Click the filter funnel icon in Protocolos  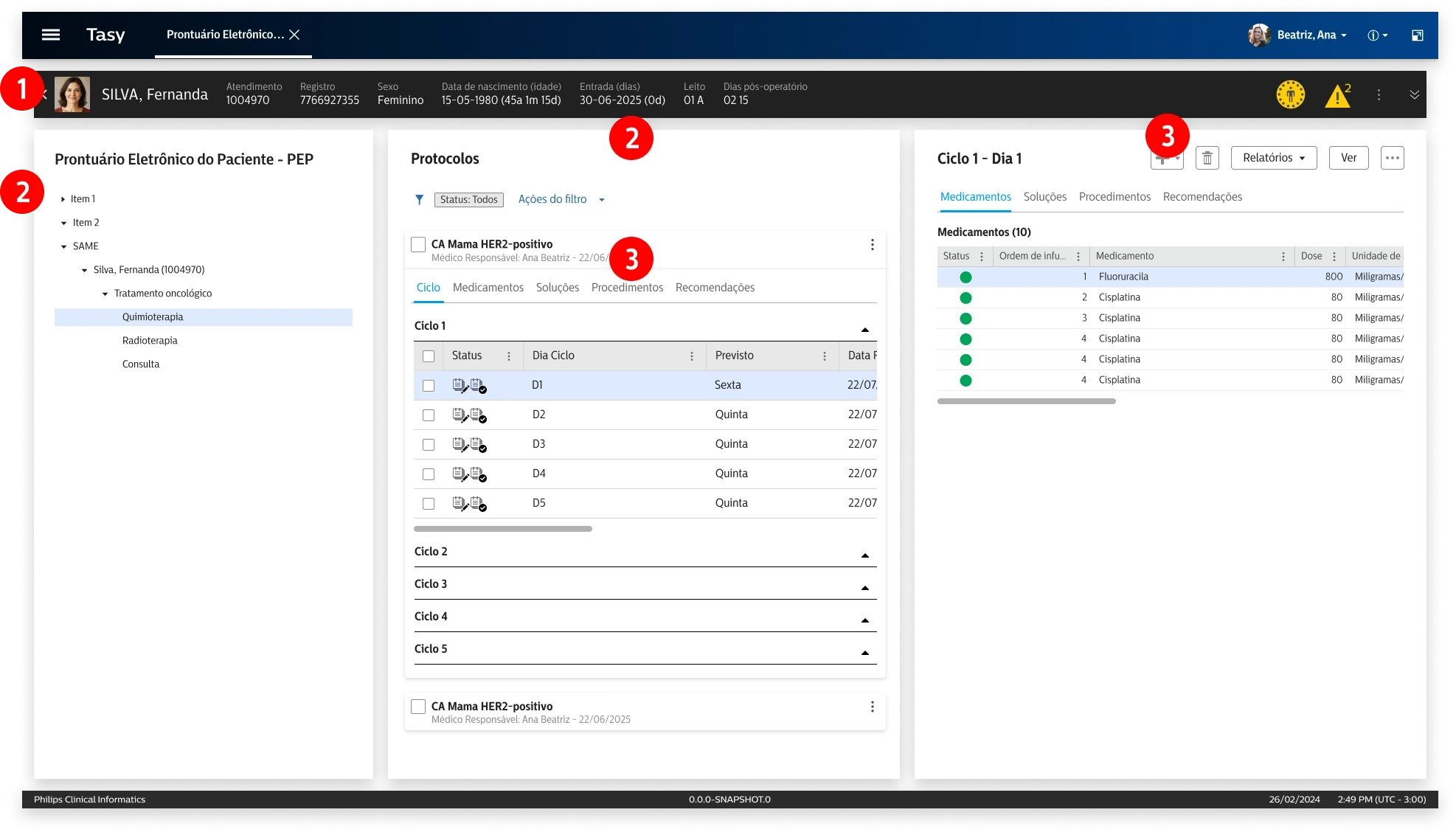419,200
